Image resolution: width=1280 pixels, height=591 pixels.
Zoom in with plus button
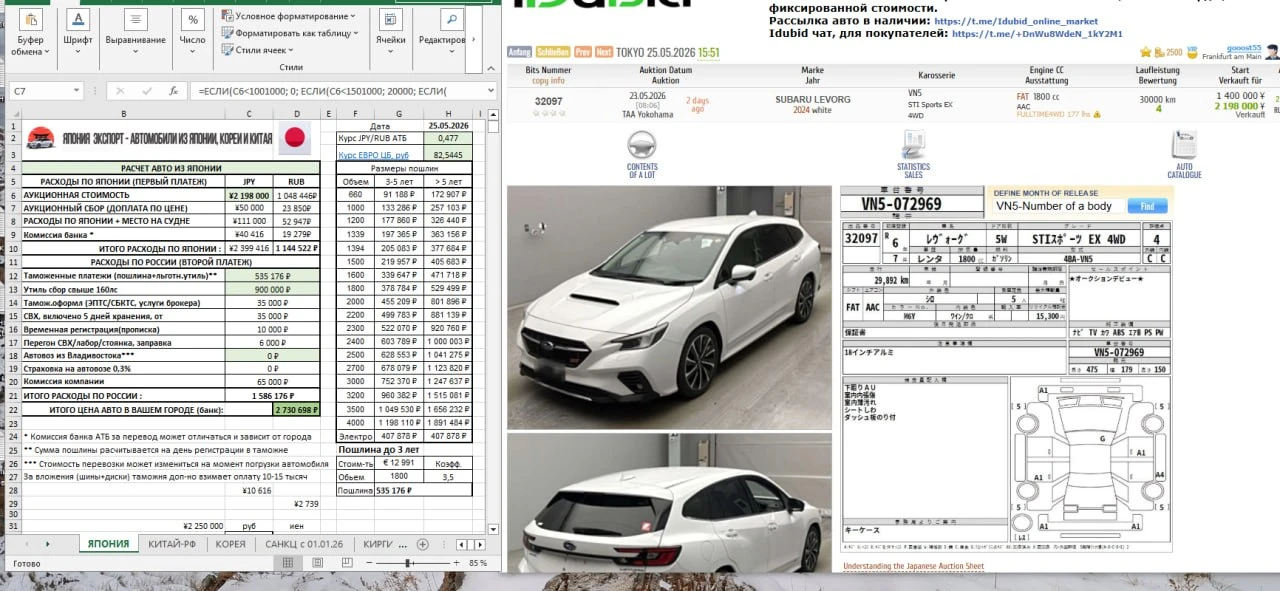click(x=455, y=564)
